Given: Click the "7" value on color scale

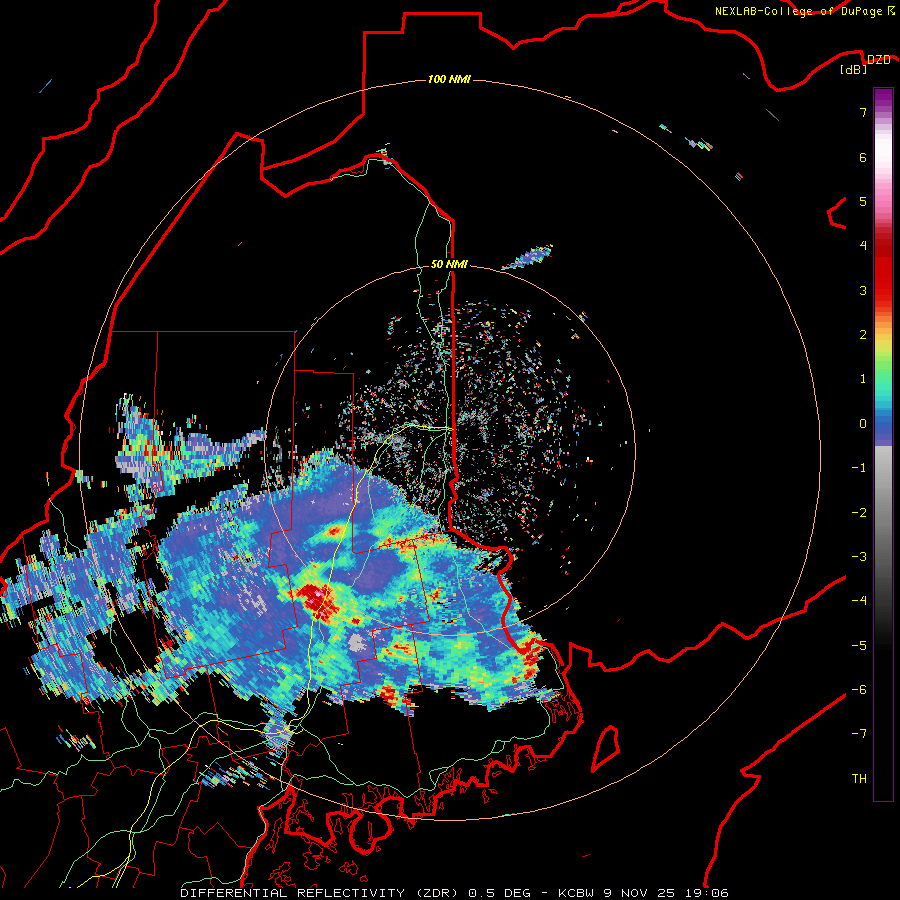Looking at the screenshot, I should [863, 112].
